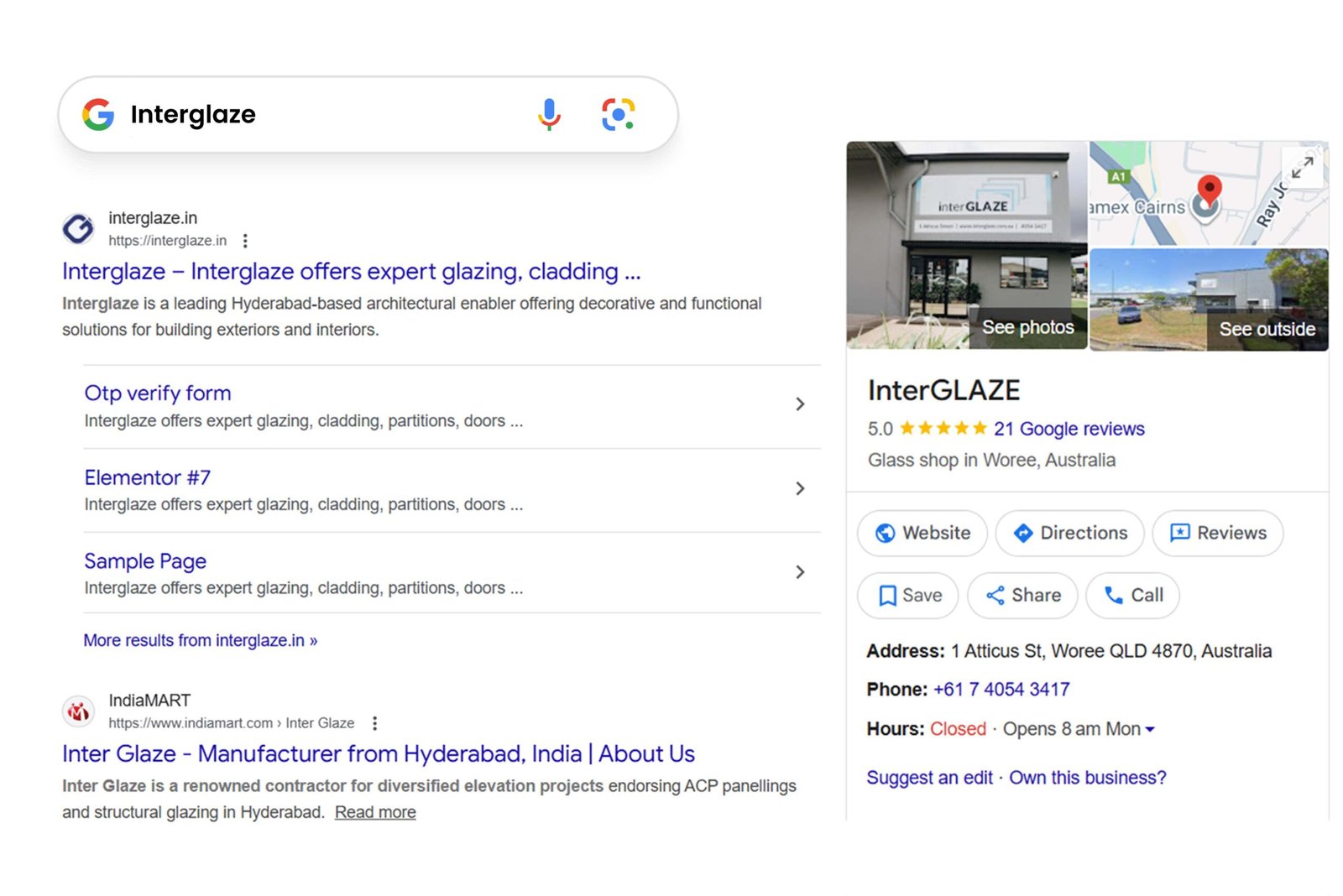View the See photos storefront thumbnail

(966, 245)
